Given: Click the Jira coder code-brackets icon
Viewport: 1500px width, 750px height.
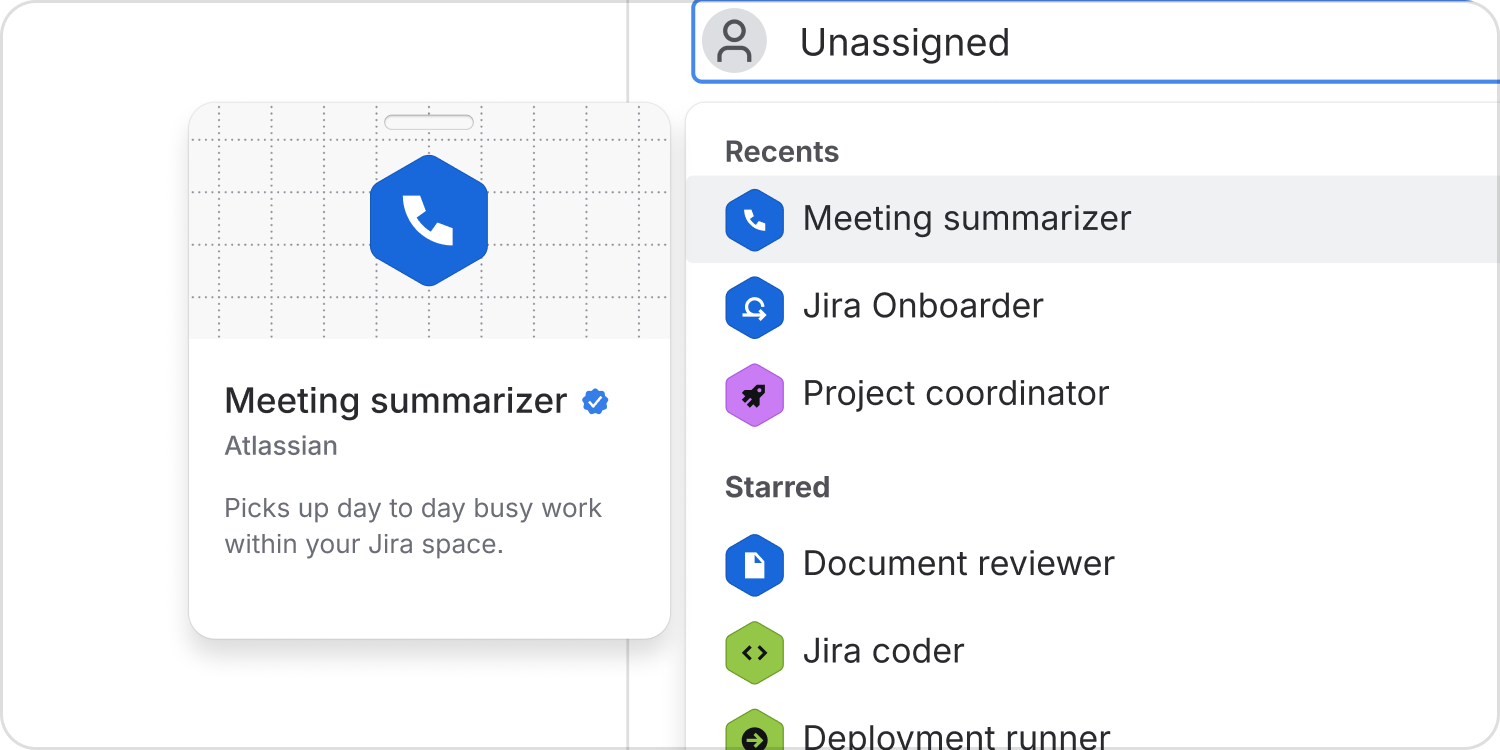Looking at the screenshot, I should (754, 652).
